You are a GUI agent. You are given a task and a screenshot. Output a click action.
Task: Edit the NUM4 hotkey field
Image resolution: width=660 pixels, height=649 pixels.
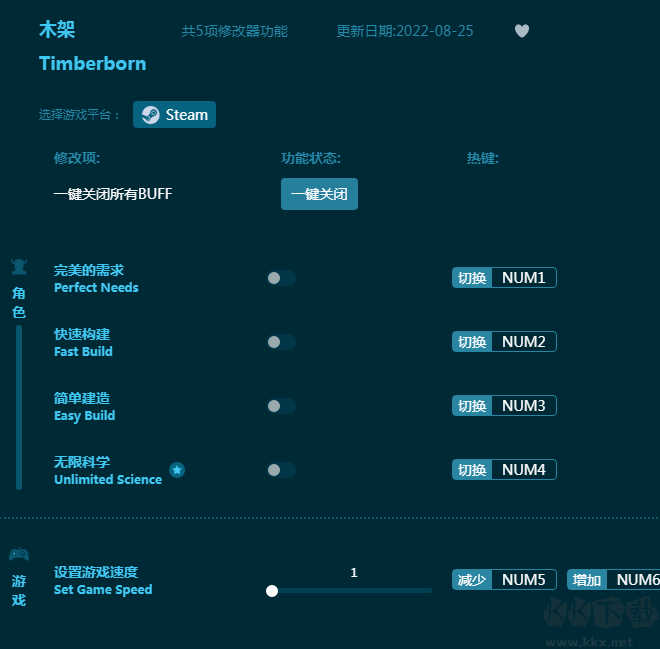(524, 470)
